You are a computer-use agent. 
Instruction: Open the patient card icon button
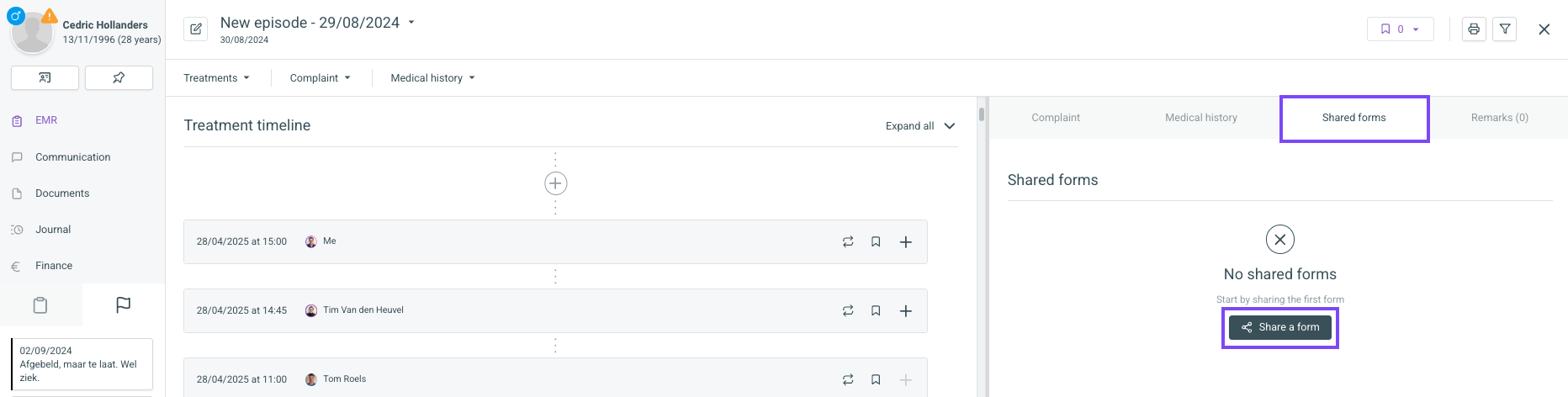click(x=45, y=77)
